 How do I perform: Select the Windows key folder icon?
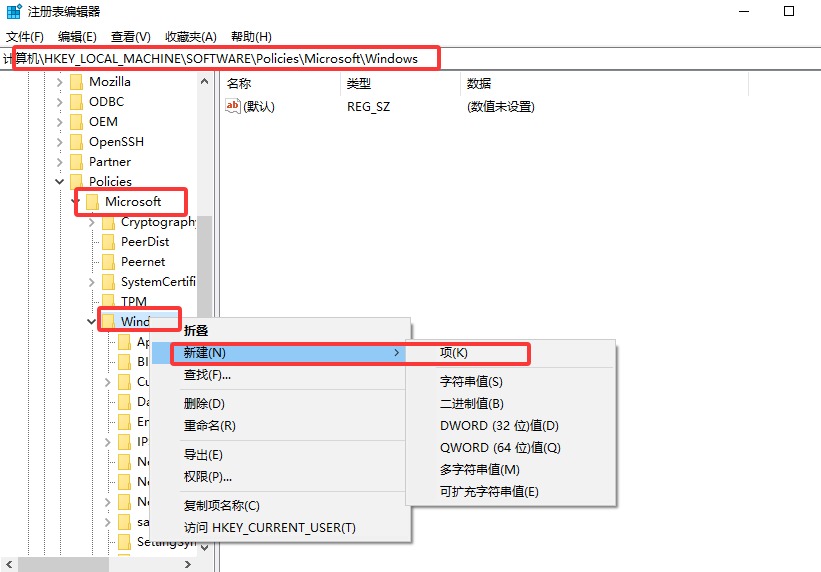(x=108, y=321)
